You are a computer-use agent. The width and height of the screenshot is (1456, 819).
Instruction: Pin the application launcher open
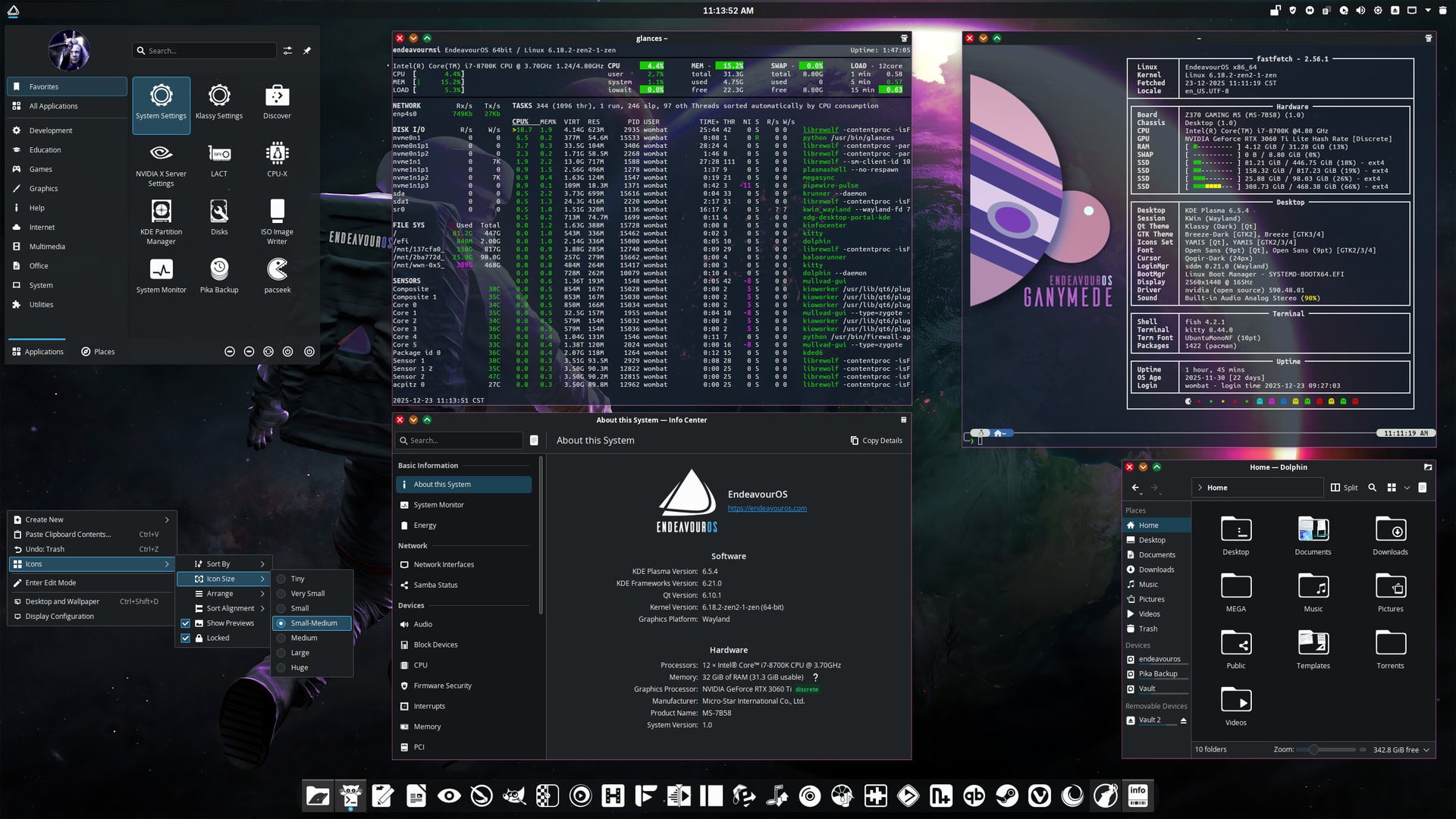[x=307, y=51]
